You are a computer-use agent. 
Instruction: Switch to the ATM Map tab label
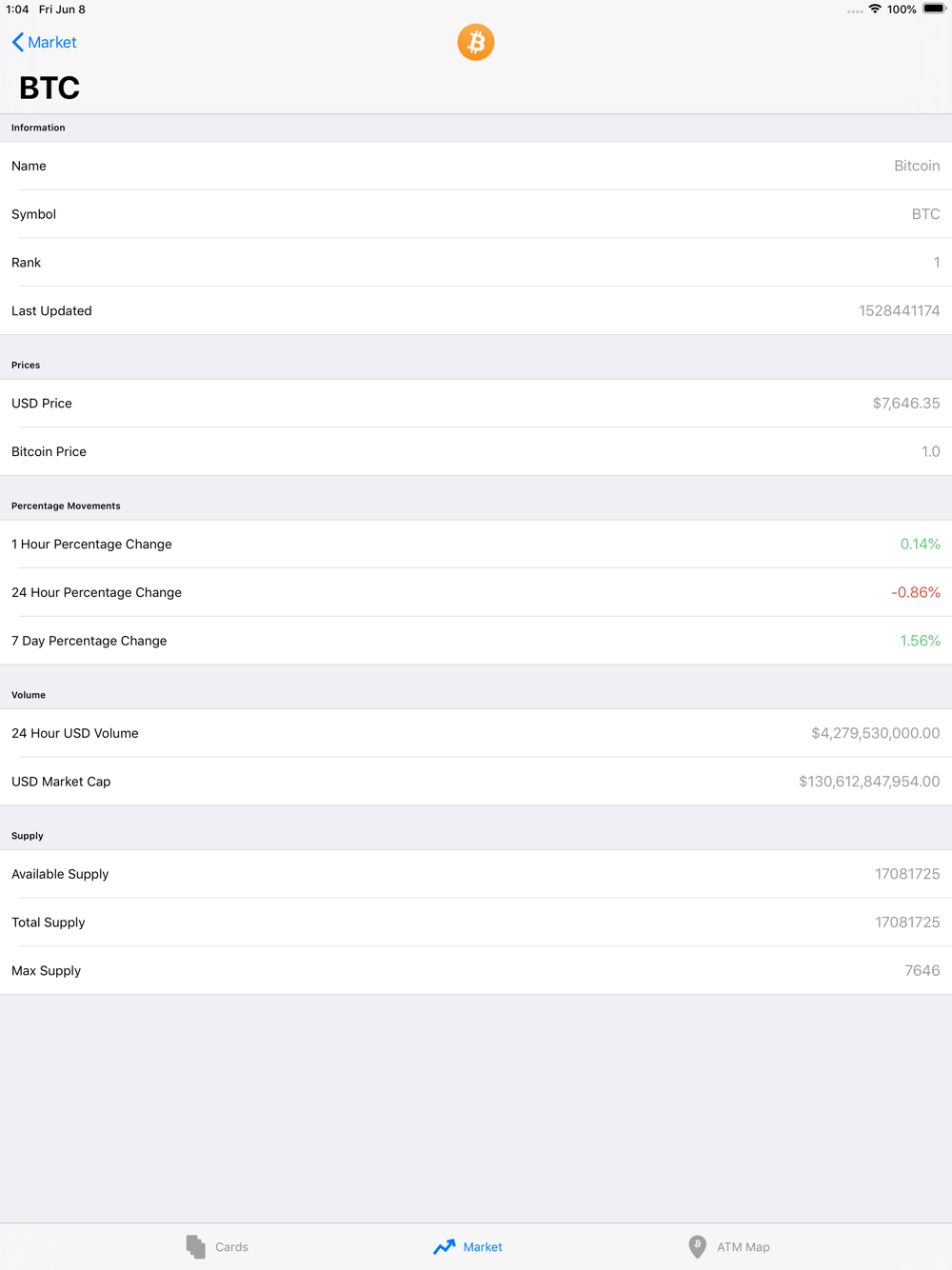(744, 1247)
